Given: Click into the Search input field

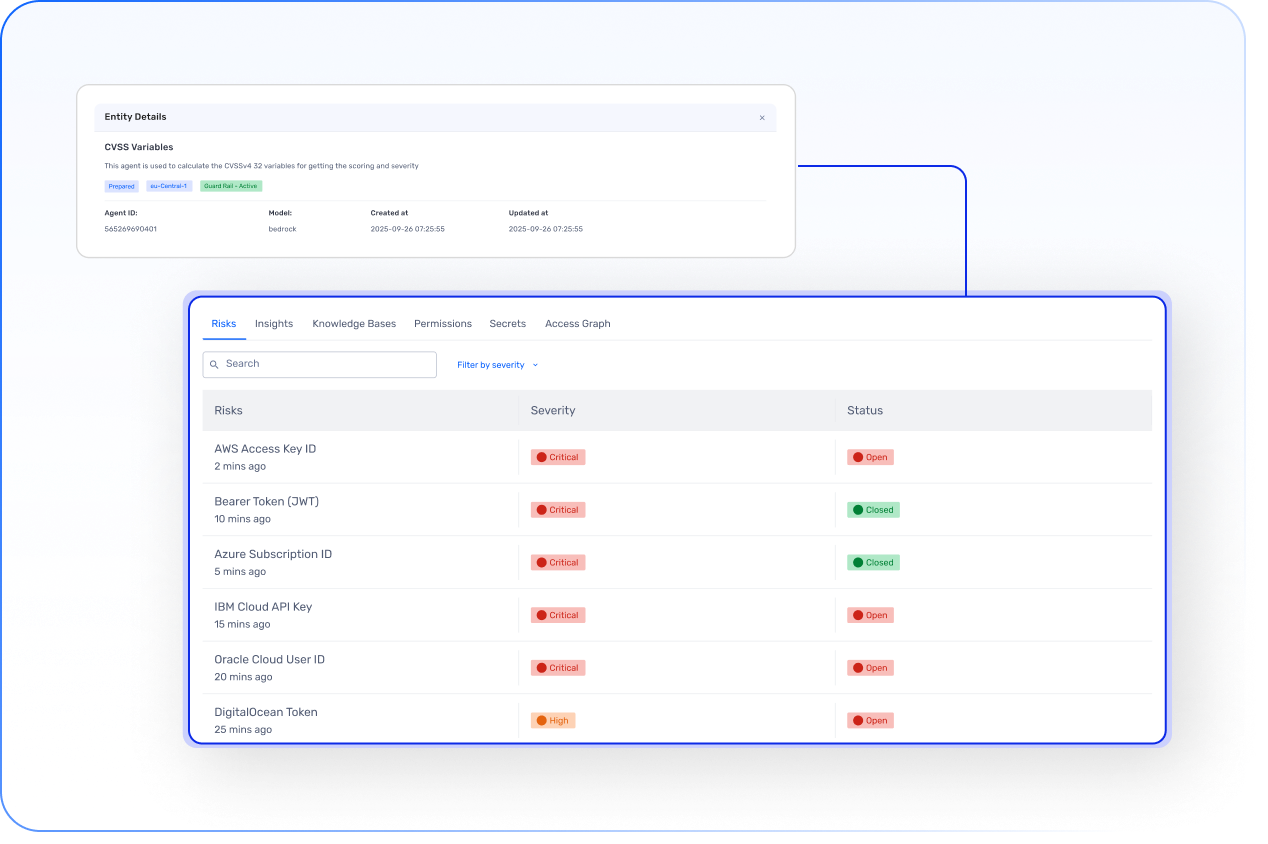Looking at the screenshot, I should tap(320, 365).
